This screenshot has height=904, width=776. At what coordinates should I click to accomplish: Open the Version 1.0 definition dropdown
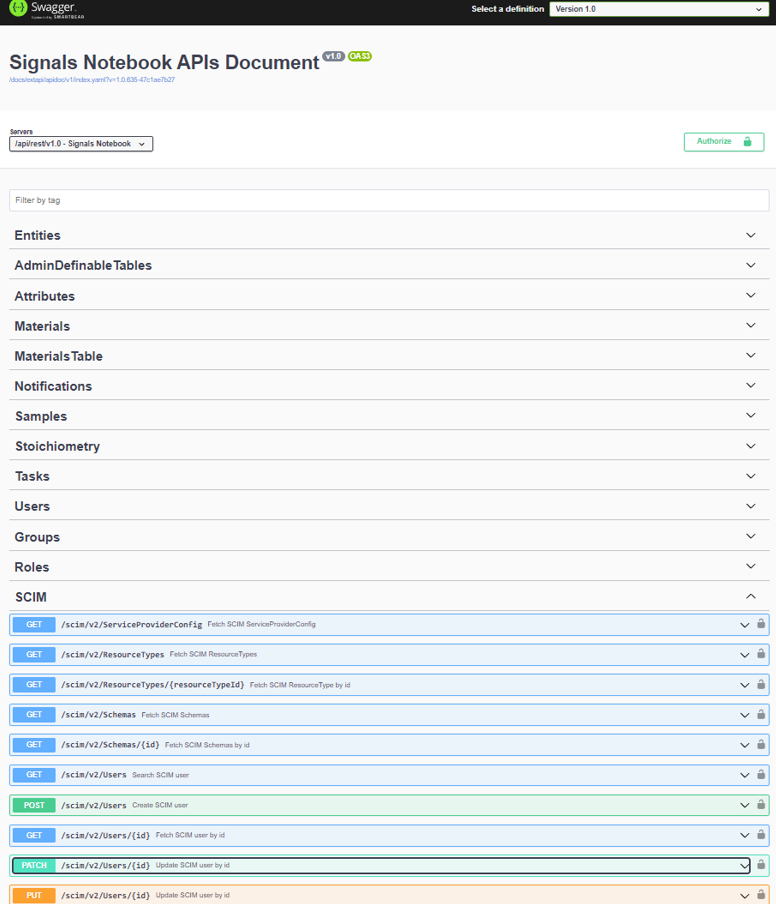[x=658, y=9]
